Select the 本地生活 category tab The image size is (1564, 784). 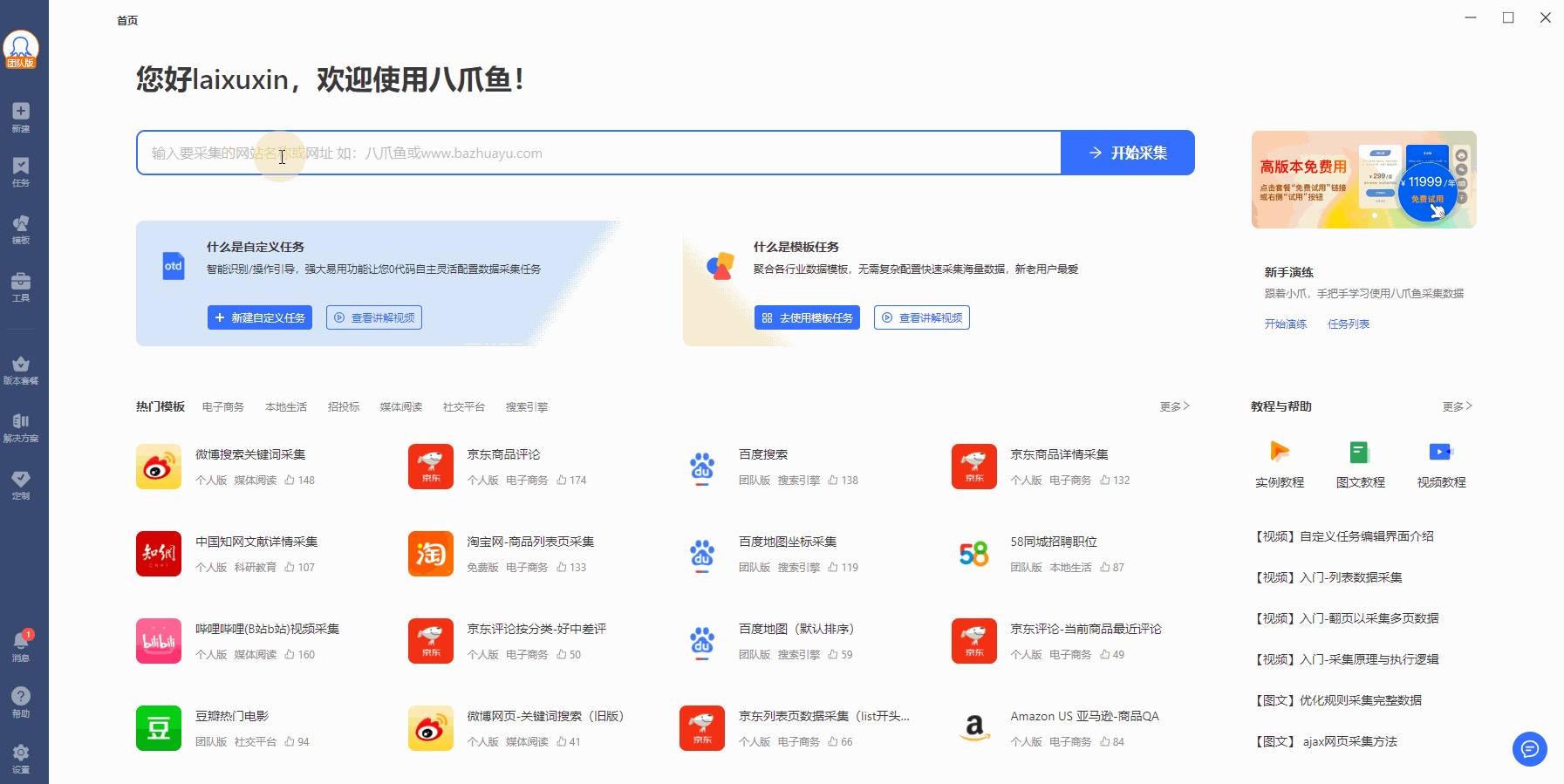286,407
